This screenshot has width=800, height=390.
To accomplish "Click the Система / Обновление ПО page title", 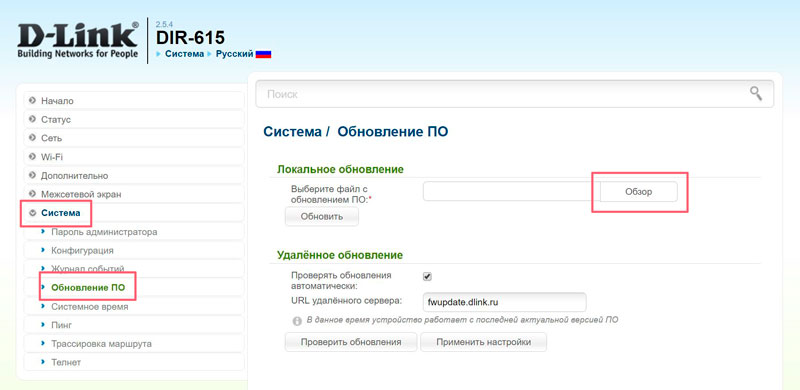I will [356, 132].
